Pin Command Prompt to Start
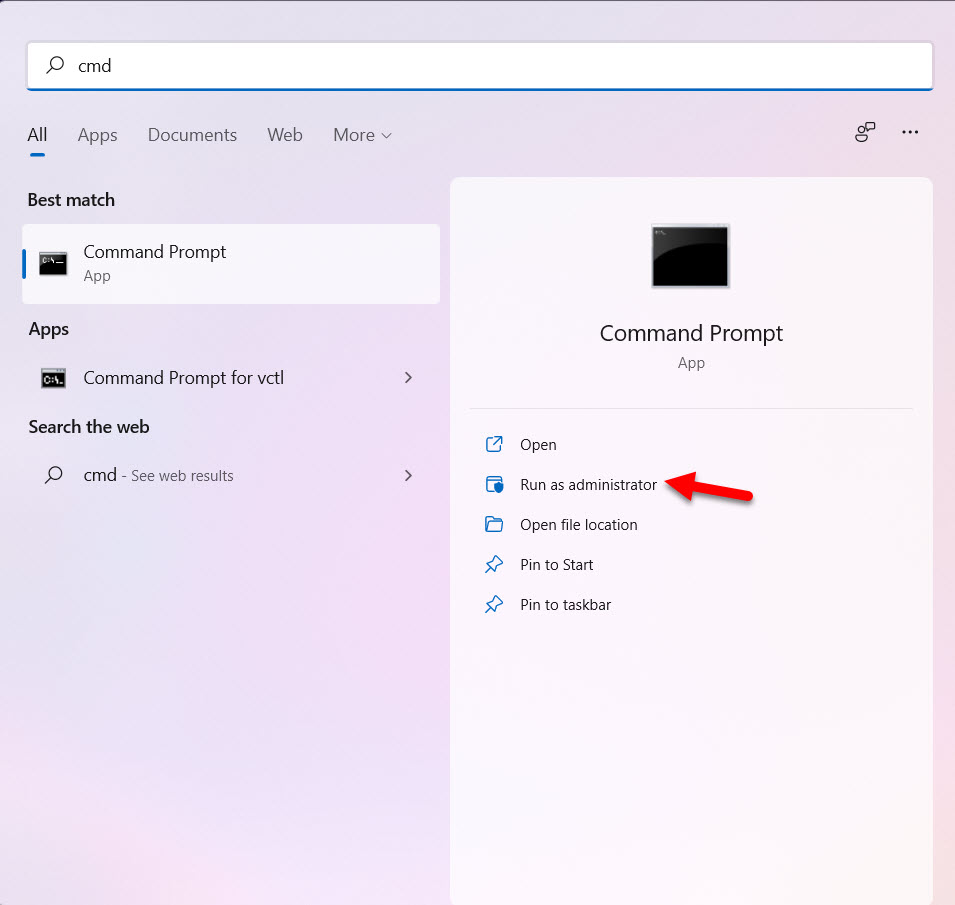 [555, 564]
